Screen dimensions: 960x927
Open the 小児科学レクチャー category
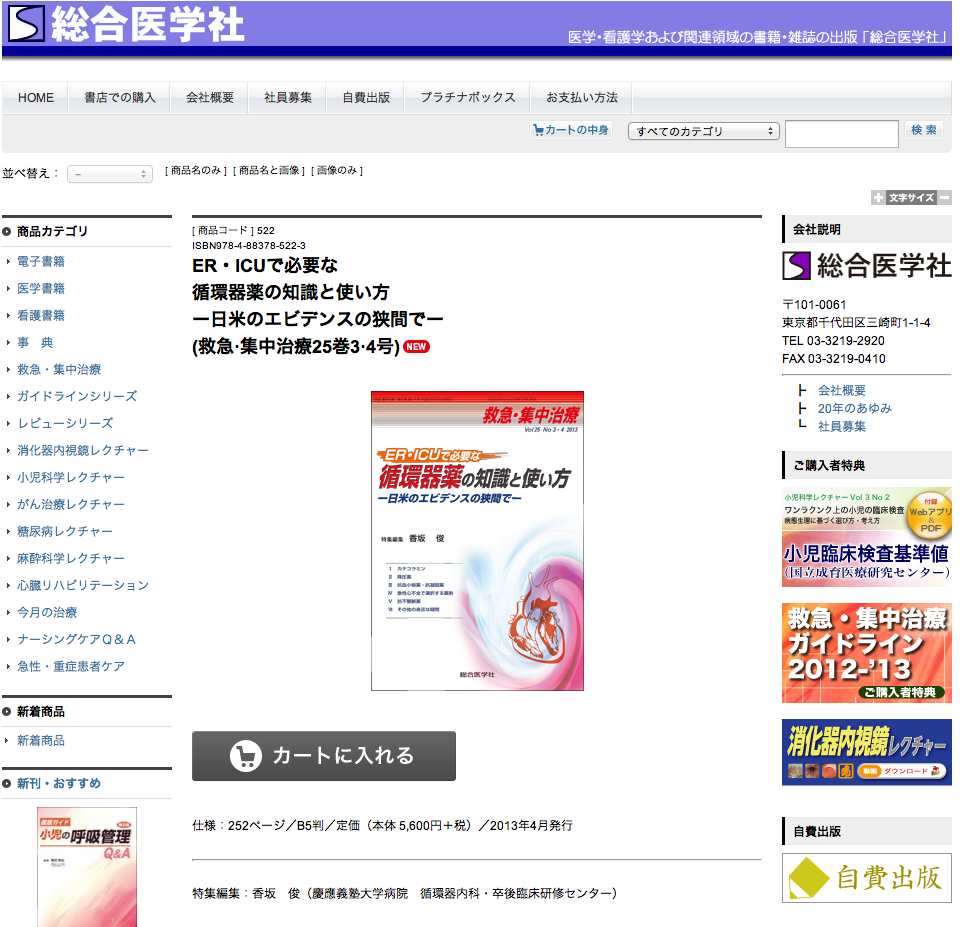(x=71, y=477)
